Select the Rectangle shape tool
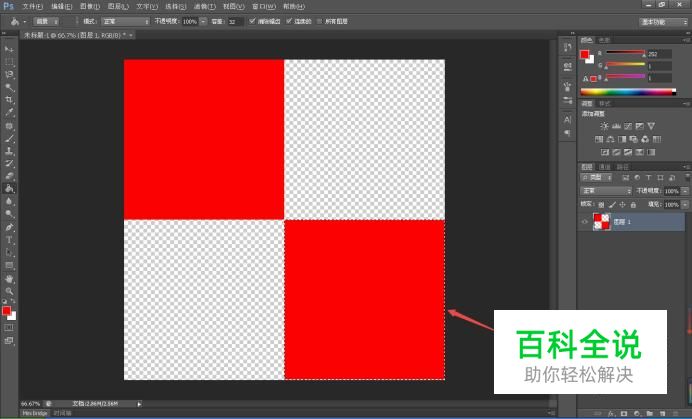Image resolution: width=692 pixels, height=419 pixels. pyautogui.click(x=9, y=266)
